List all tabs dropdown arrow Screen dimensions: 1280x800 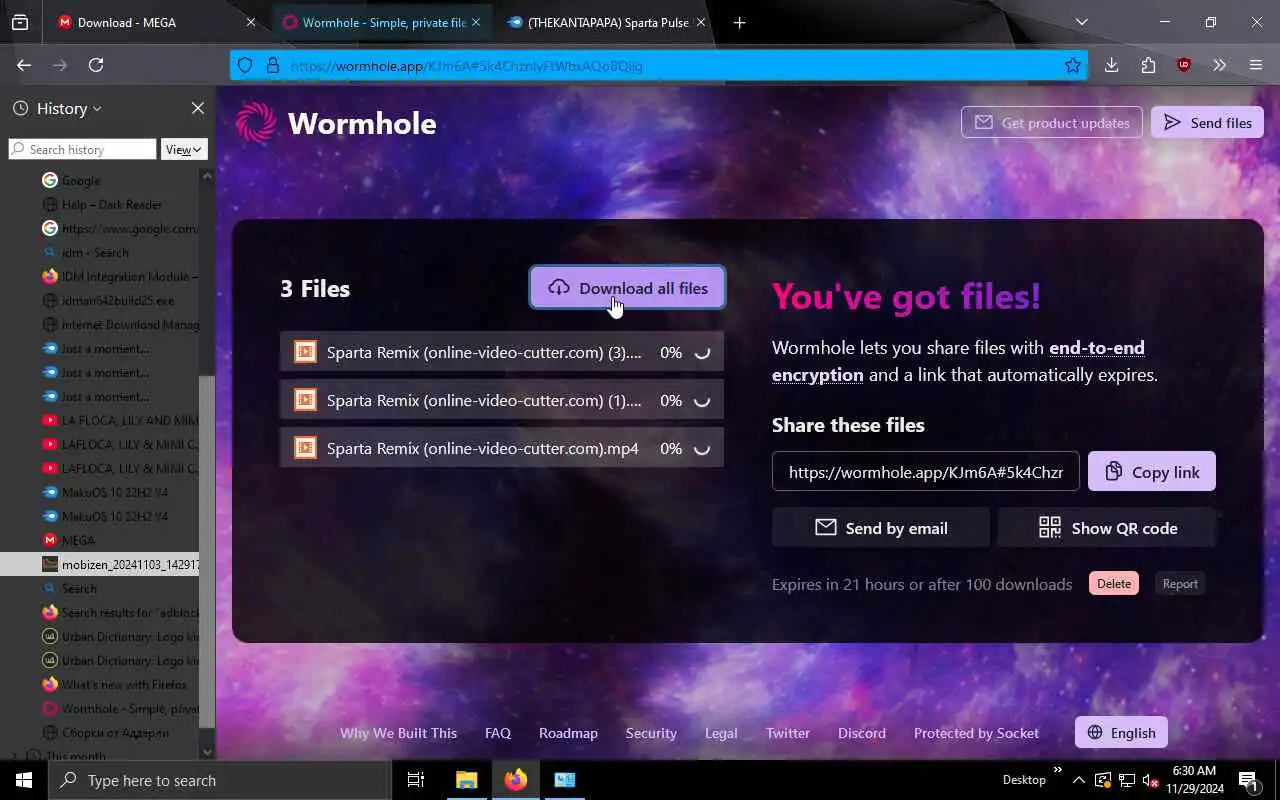1081,22
